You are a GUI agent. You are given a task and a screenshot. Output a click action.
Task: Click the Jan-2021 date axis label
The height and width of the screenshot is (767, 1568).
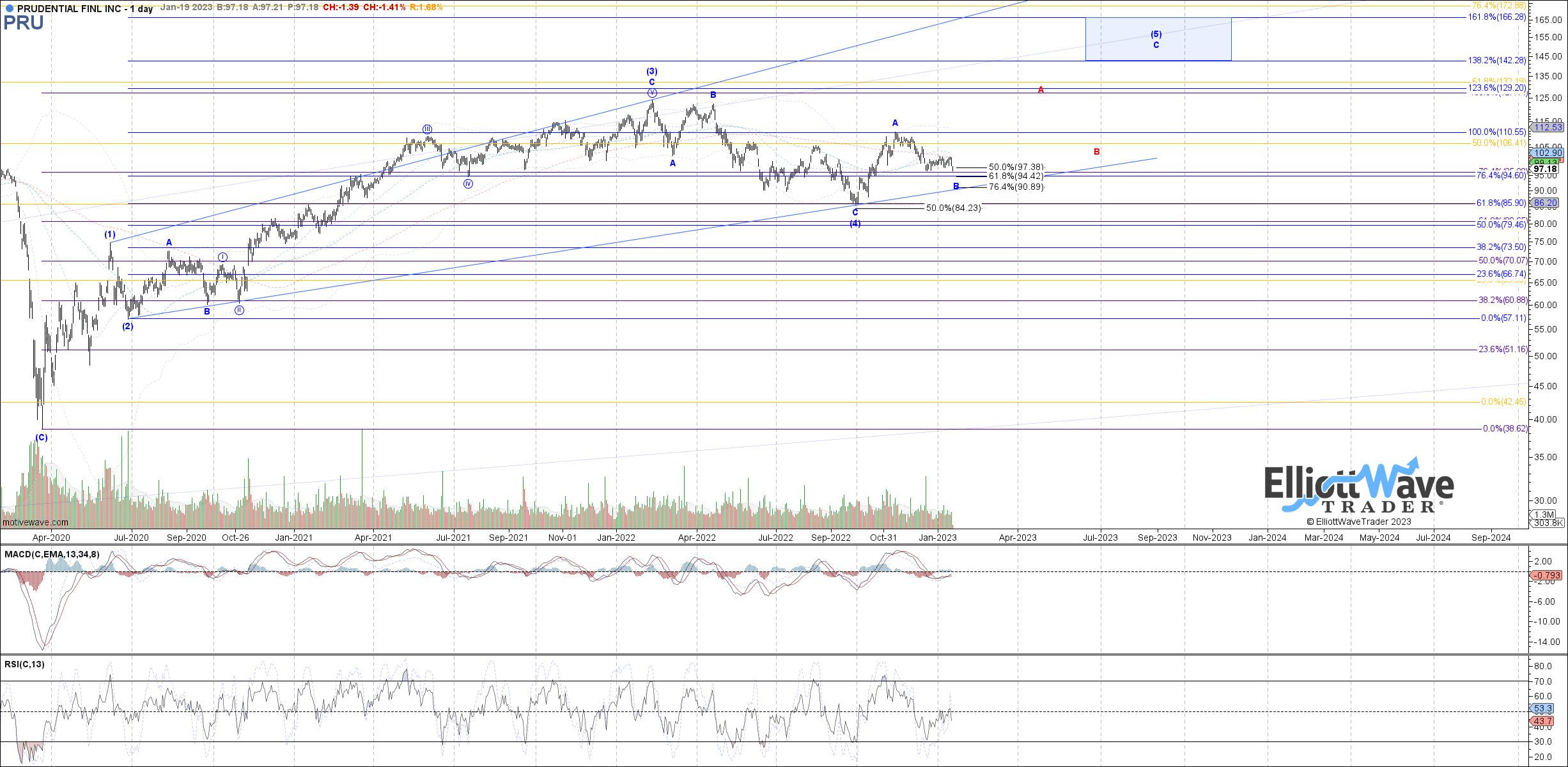294,538
